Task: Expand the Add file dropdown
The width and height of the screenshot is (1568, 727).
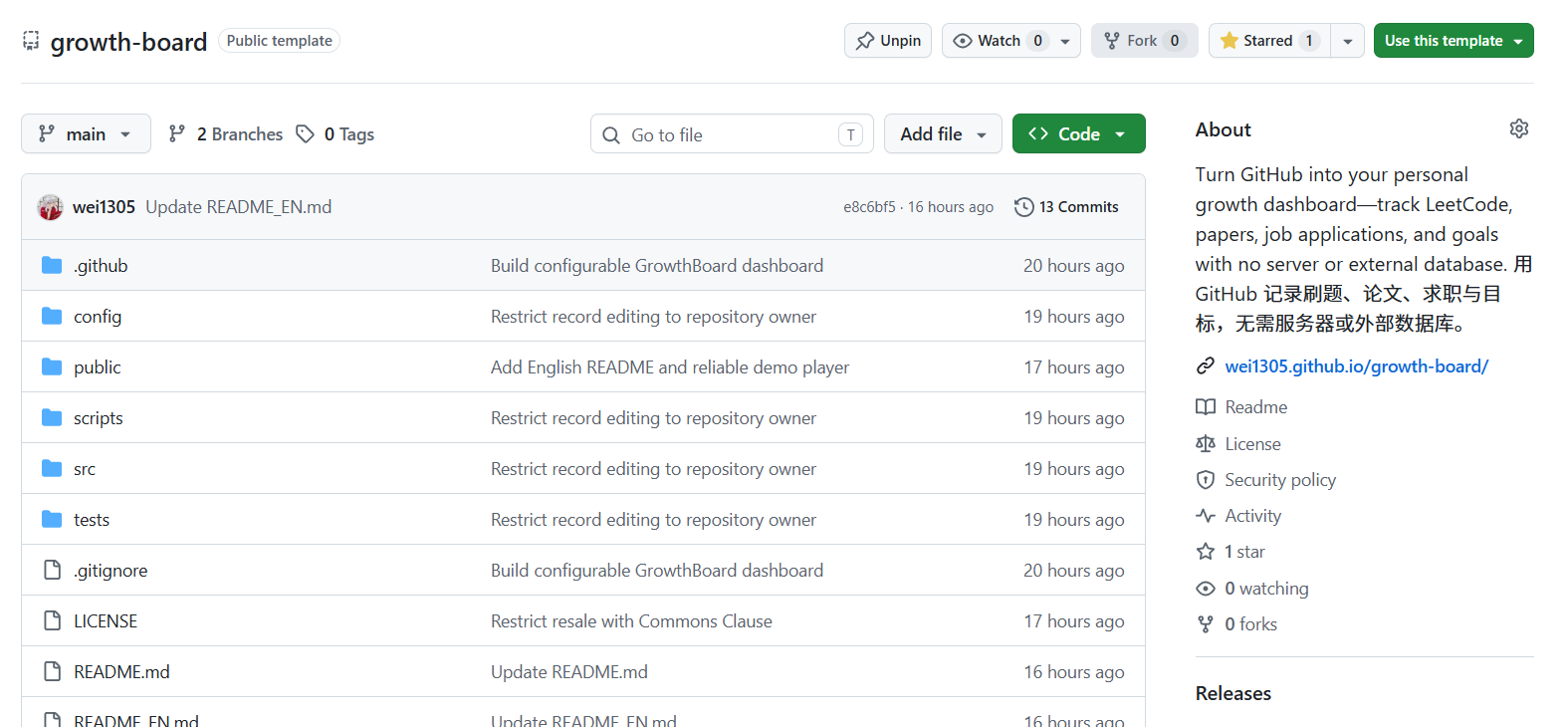Action: click(x=943, y=133)
